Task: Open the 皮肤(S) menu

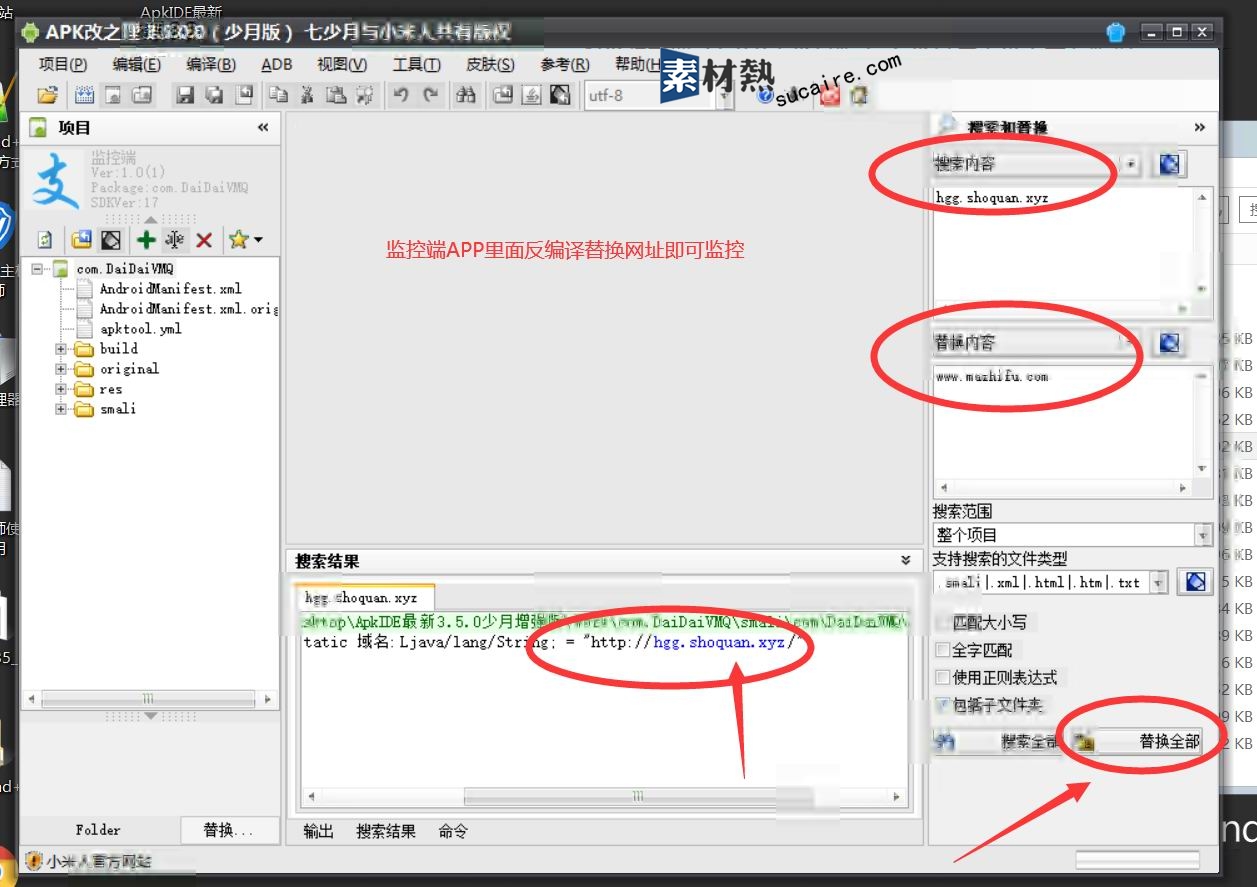Action: [x=491, y=64]
